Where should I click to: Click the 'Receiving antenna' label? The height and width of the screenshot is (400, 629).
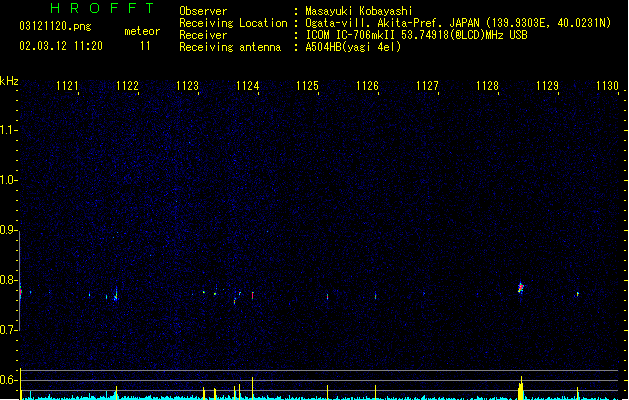tap(230, 47)
